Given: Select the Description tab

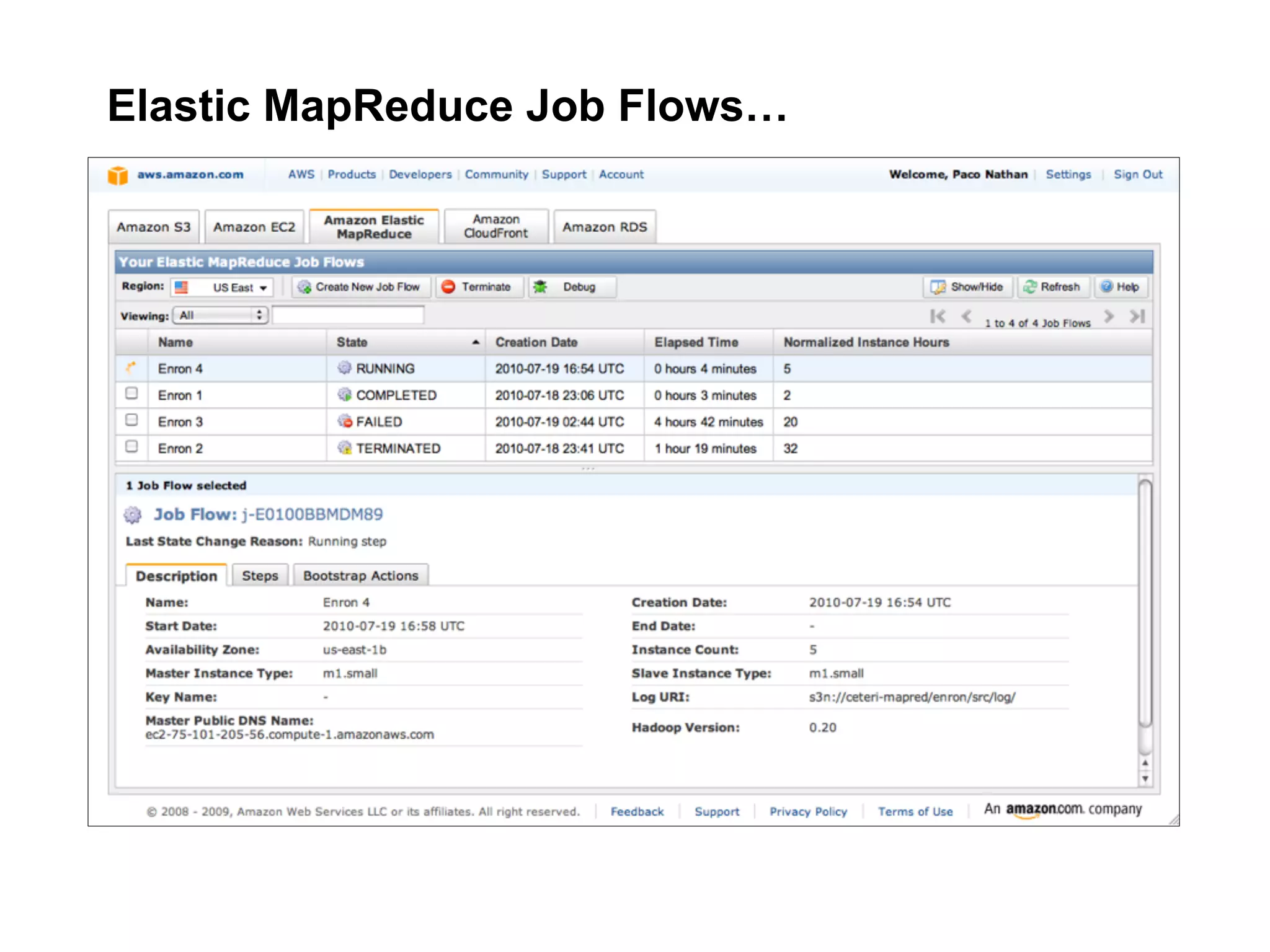Looking at the screenshot, I should click(176, 576).
